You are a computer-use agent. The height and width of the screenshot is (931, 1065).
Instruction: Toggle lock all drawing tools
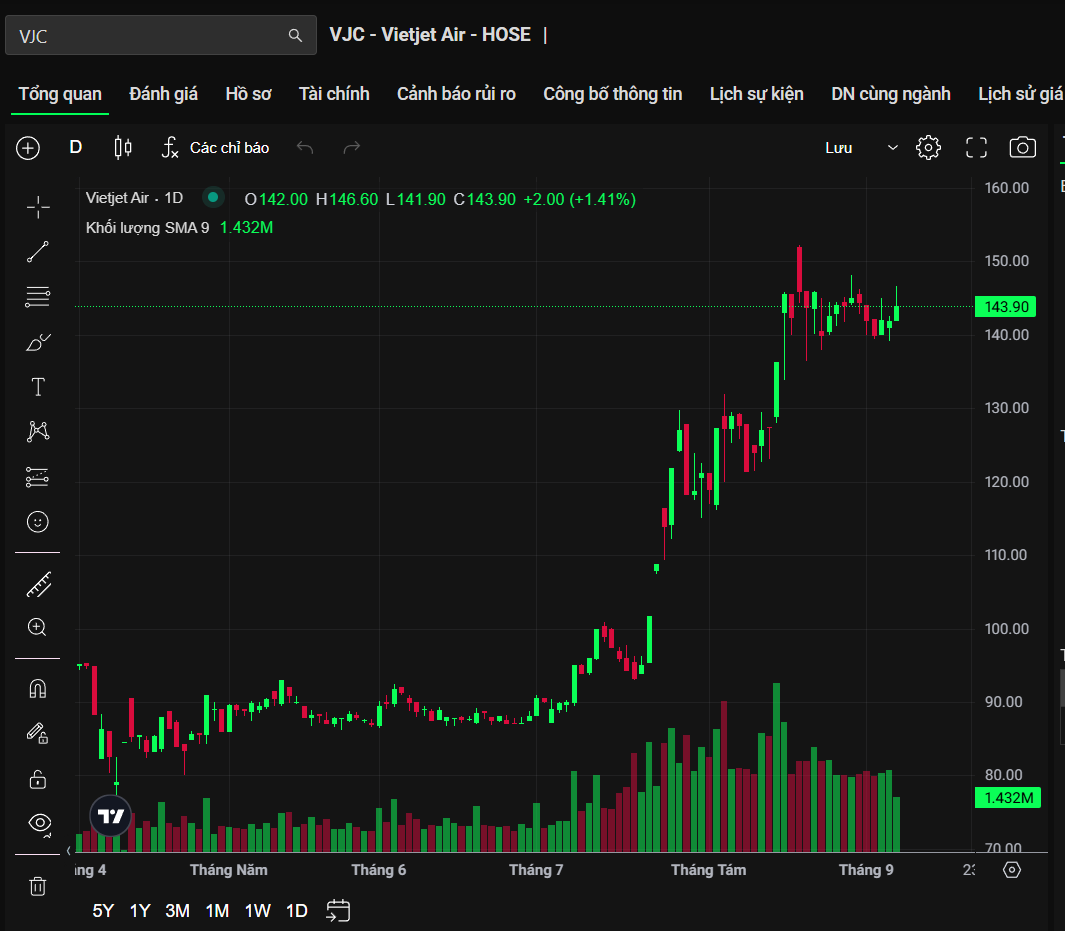click(38, 779)
